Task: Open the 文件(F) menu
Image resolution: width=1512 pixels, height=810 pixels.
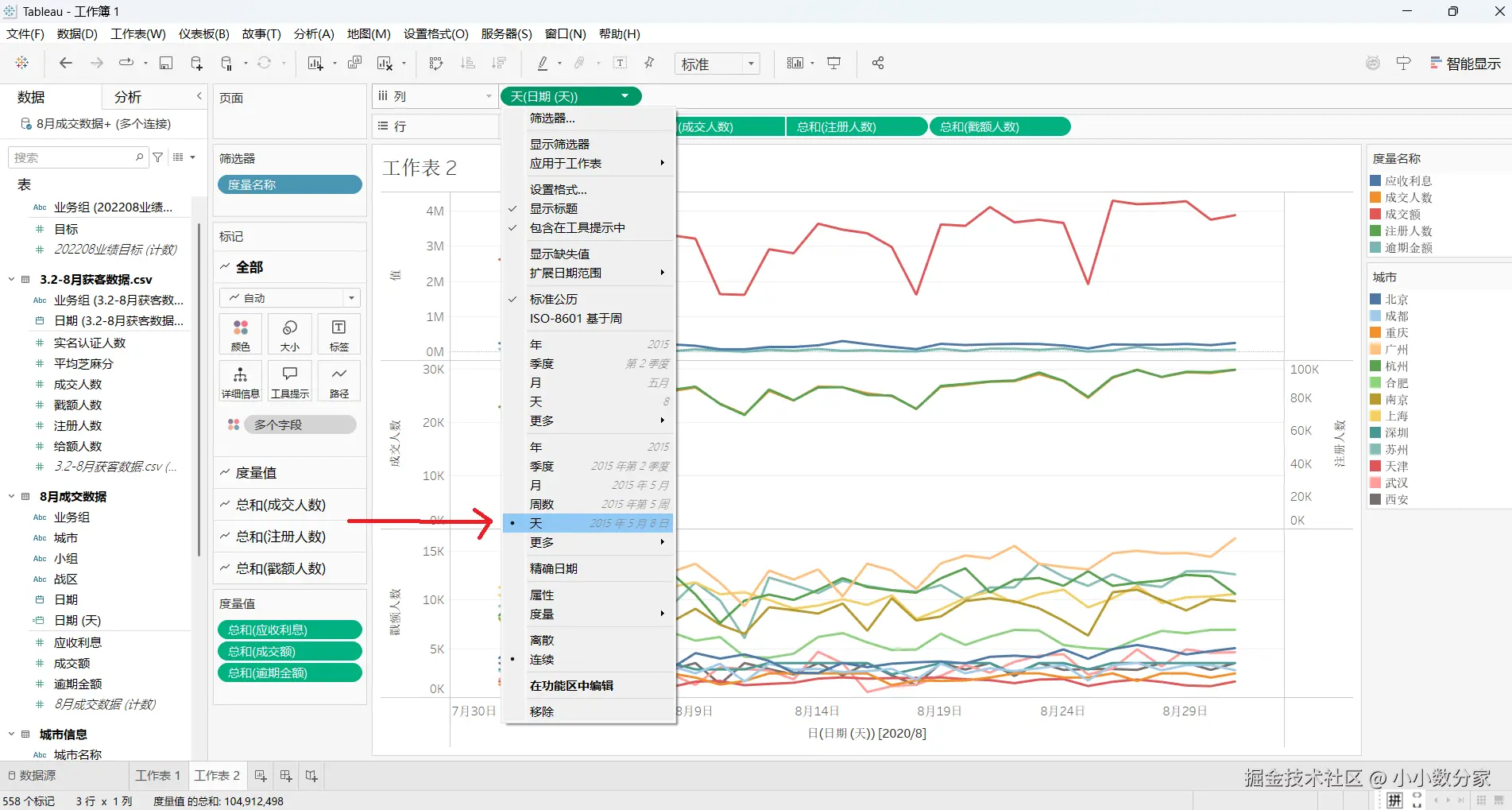Action: (25, 33)
